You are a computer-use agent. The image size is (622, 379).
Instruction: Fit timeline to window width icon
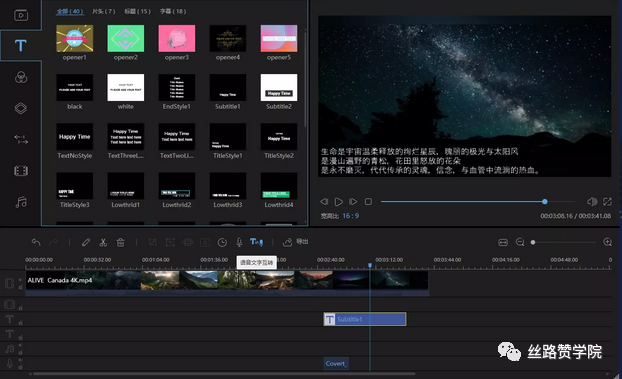(503, 242)
